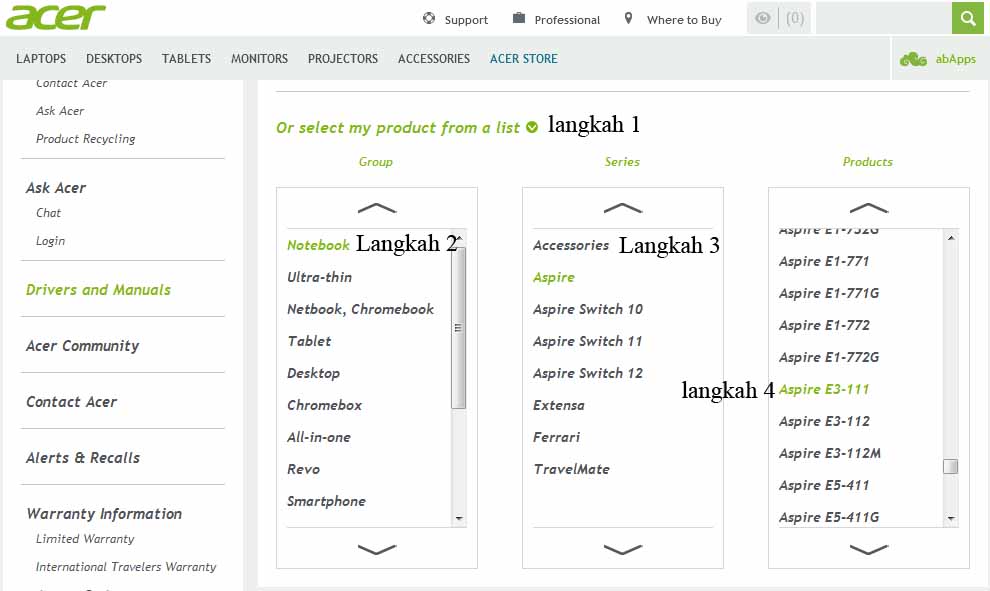This screenshot has height=591, width=990.
Task: Select Aspire E3-112 from Products list
Action: coord(824,421)
